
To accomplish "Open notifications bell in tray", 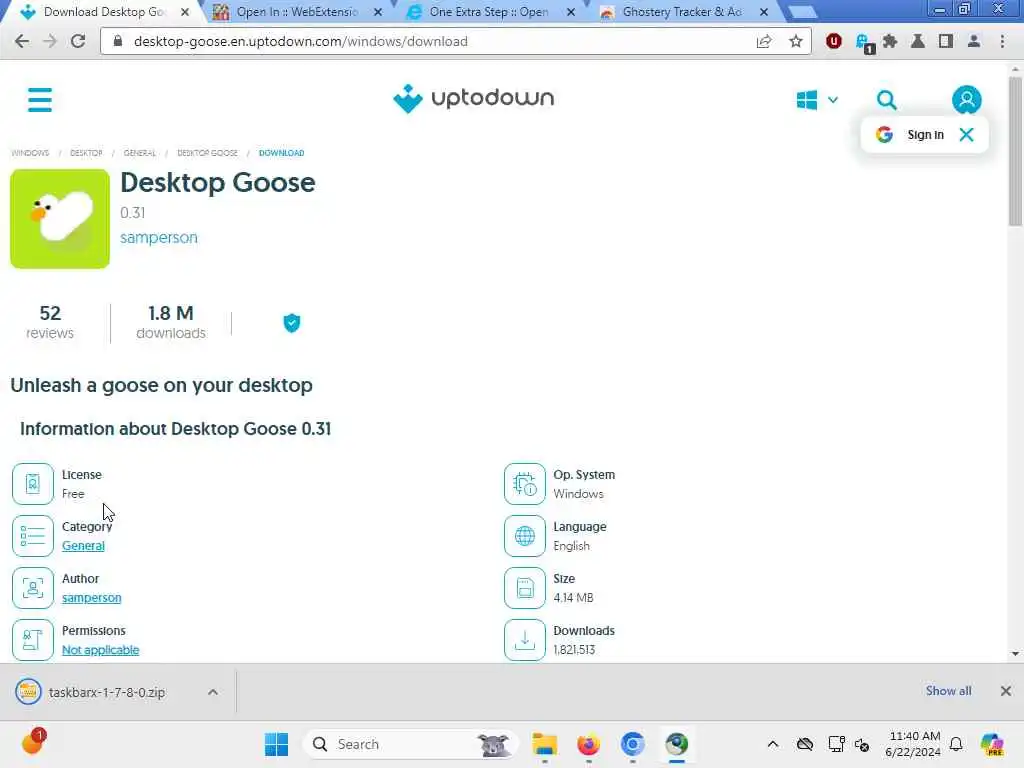I will [x=956, y=744].
